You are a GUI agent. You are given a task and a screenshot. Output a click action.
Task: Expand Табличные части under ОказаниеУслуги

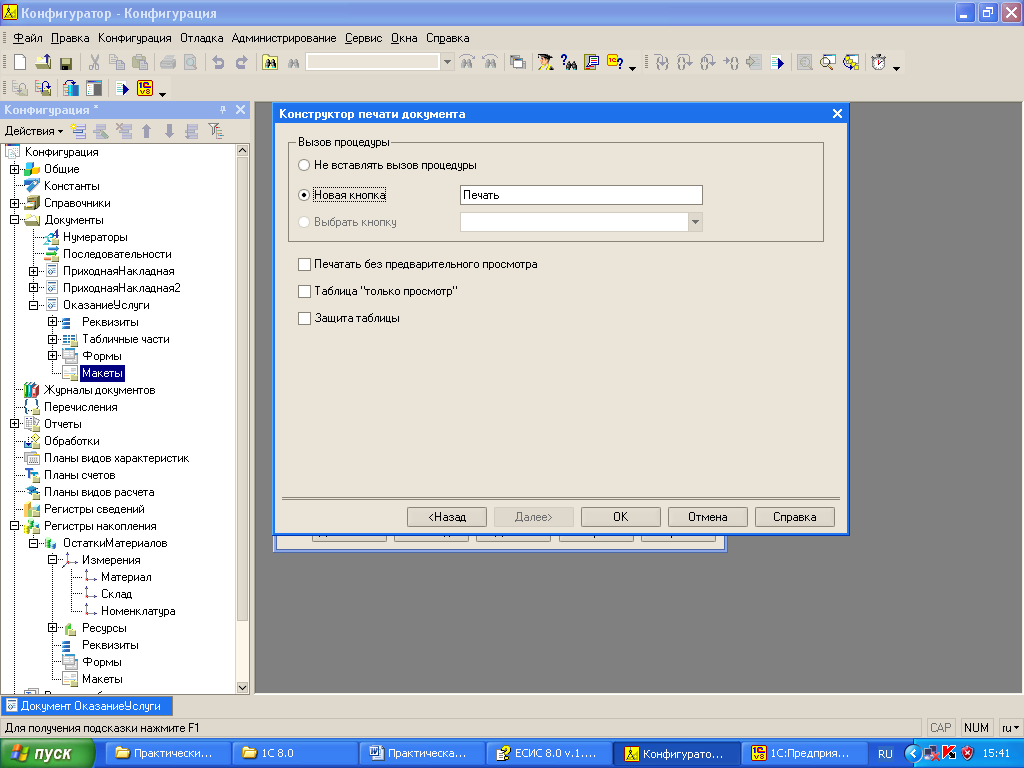point(52,339)
